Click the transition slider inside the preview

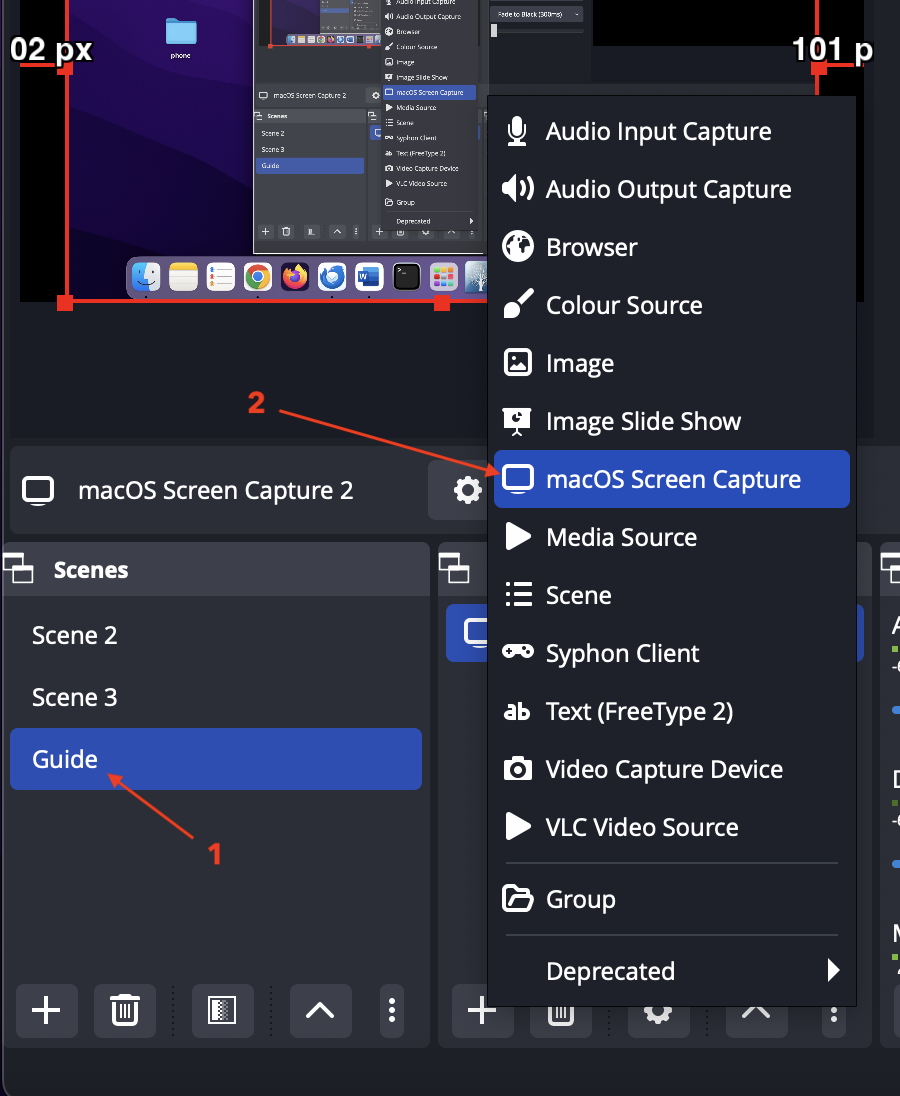(537, 31)
